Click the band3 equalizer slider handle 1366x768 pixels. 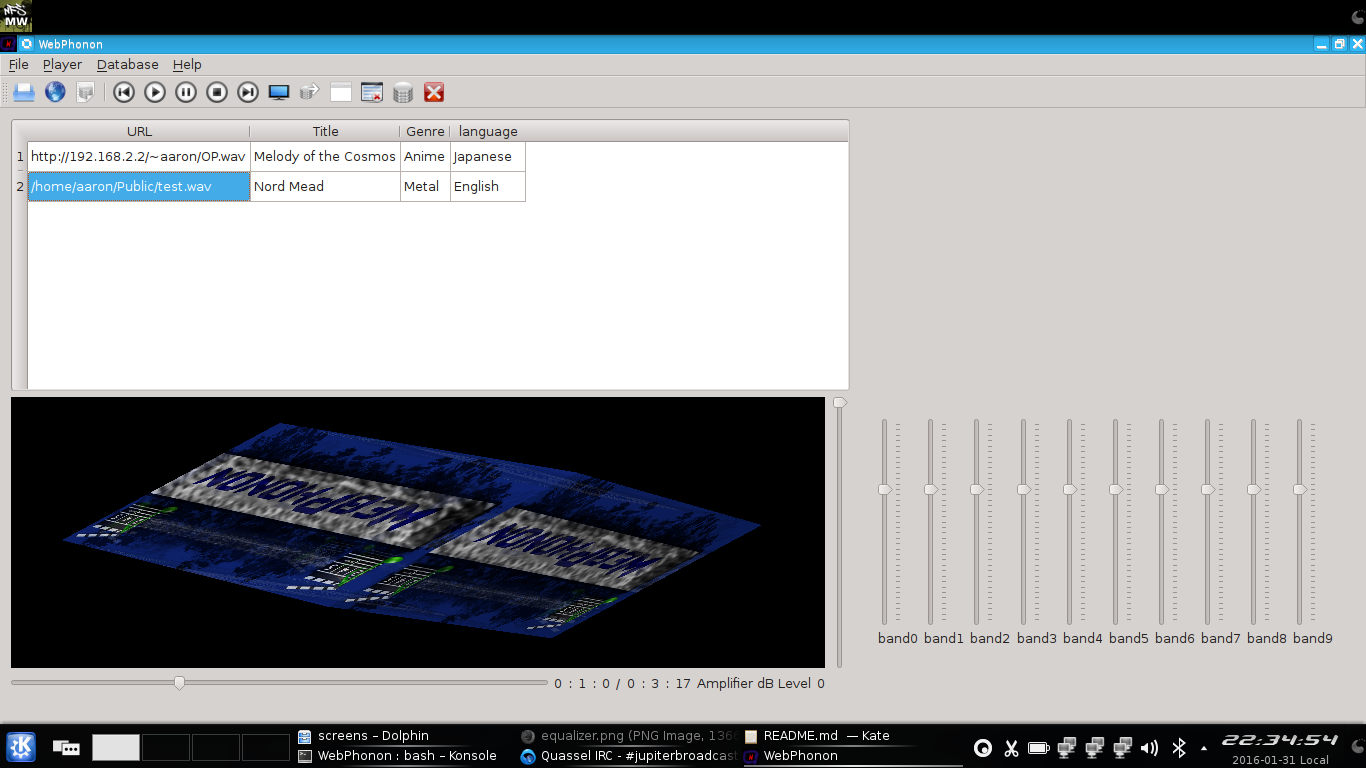coord(1024,489)
